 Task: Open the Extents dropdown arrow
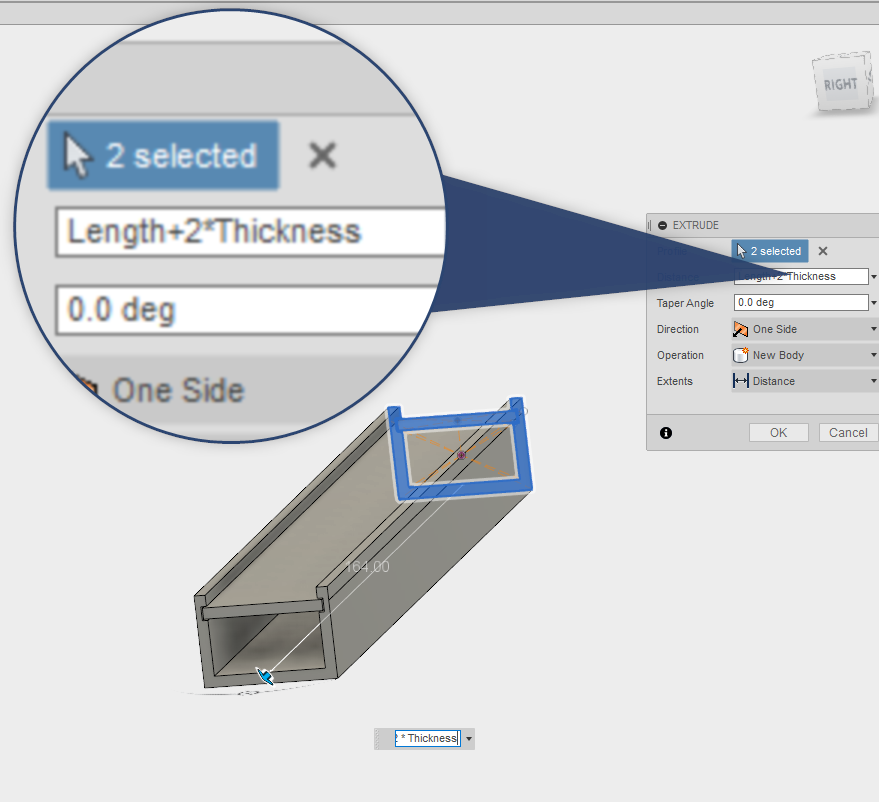(873, 381)
